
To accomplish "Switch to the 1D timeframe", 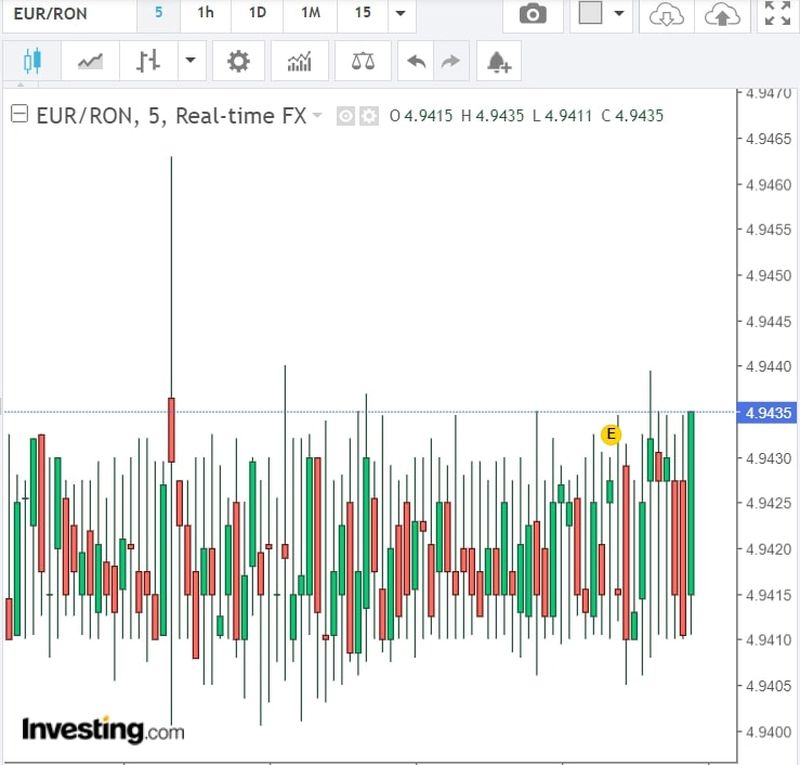I will 257,14.
